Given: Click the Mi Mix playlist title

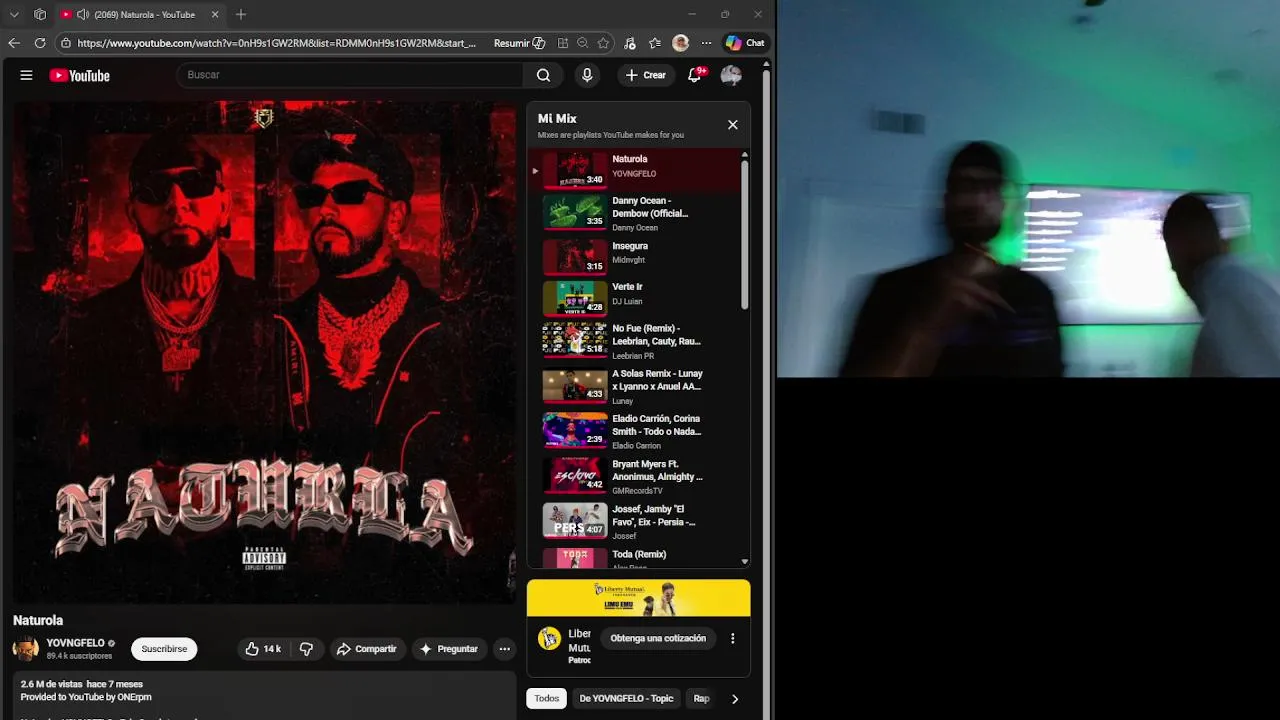Looking at the screenshot, I should (x=557, y=118).
